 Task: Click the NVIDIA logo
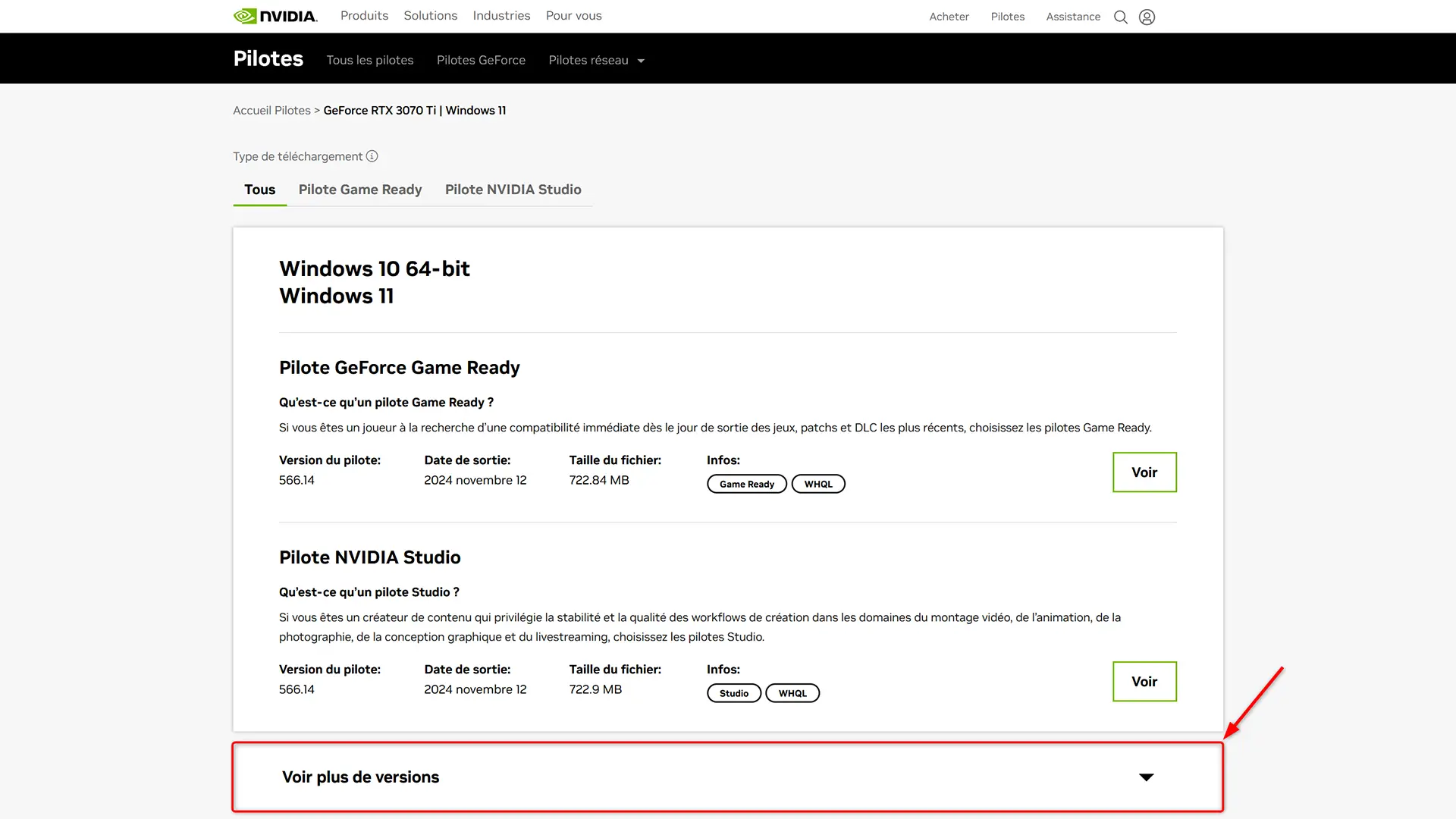(x=275, y=16)
